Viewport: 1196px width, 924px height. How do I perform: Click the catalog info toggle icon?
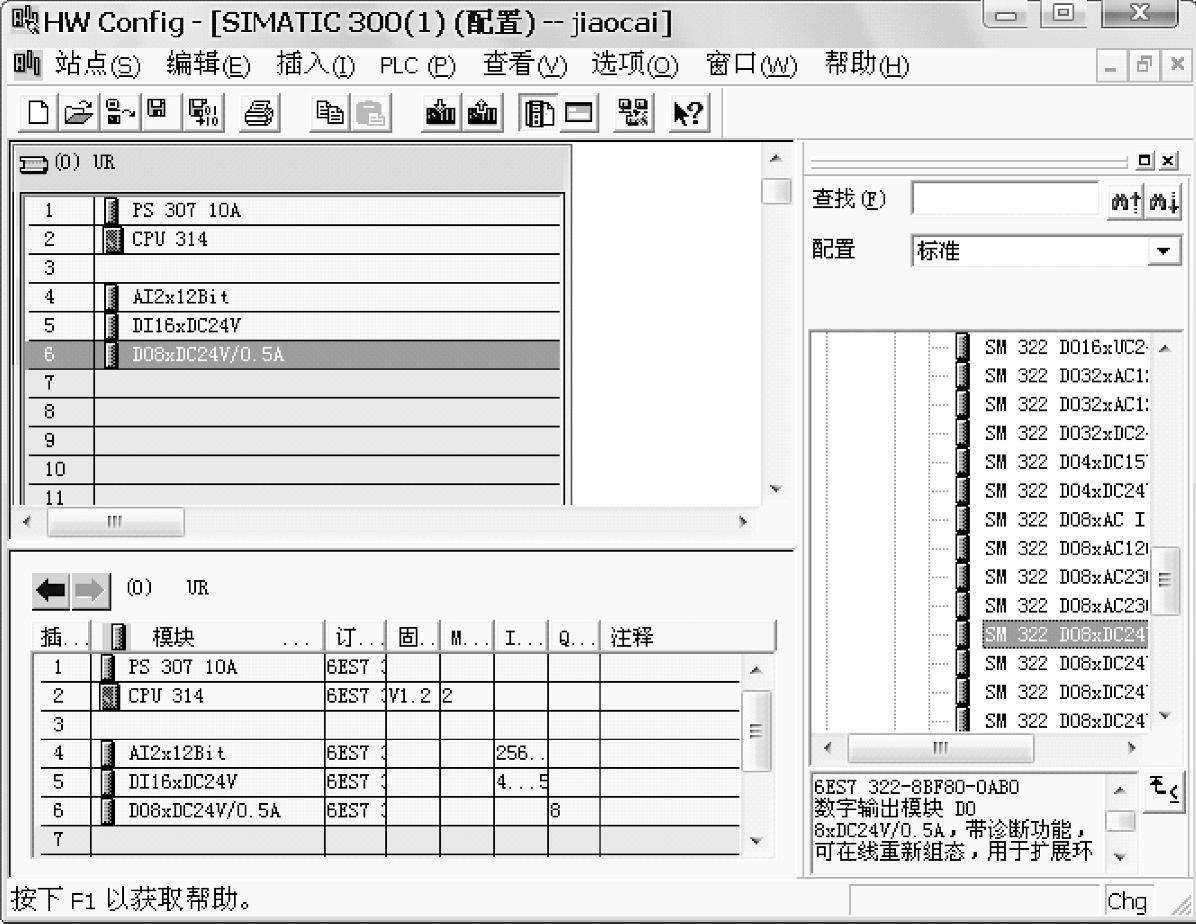[1165, 791]
